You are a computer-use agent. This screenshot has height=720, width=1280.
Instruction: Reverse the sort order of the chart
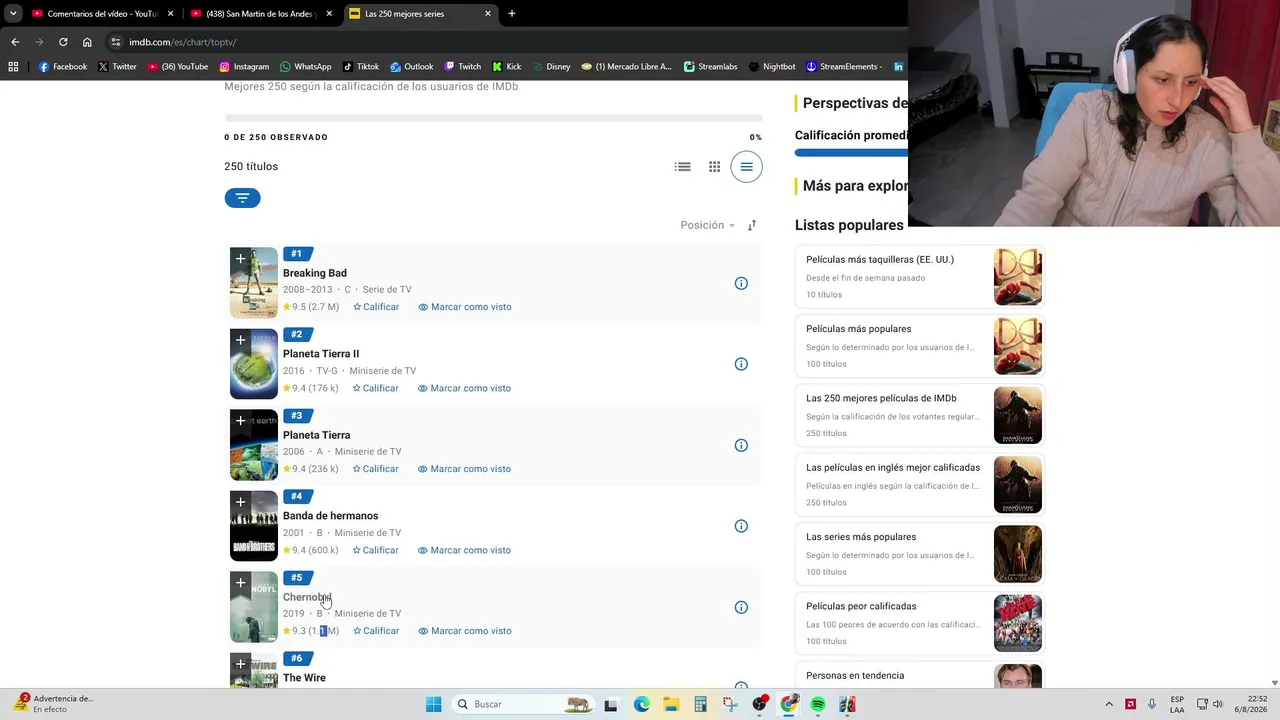[752, 225]
